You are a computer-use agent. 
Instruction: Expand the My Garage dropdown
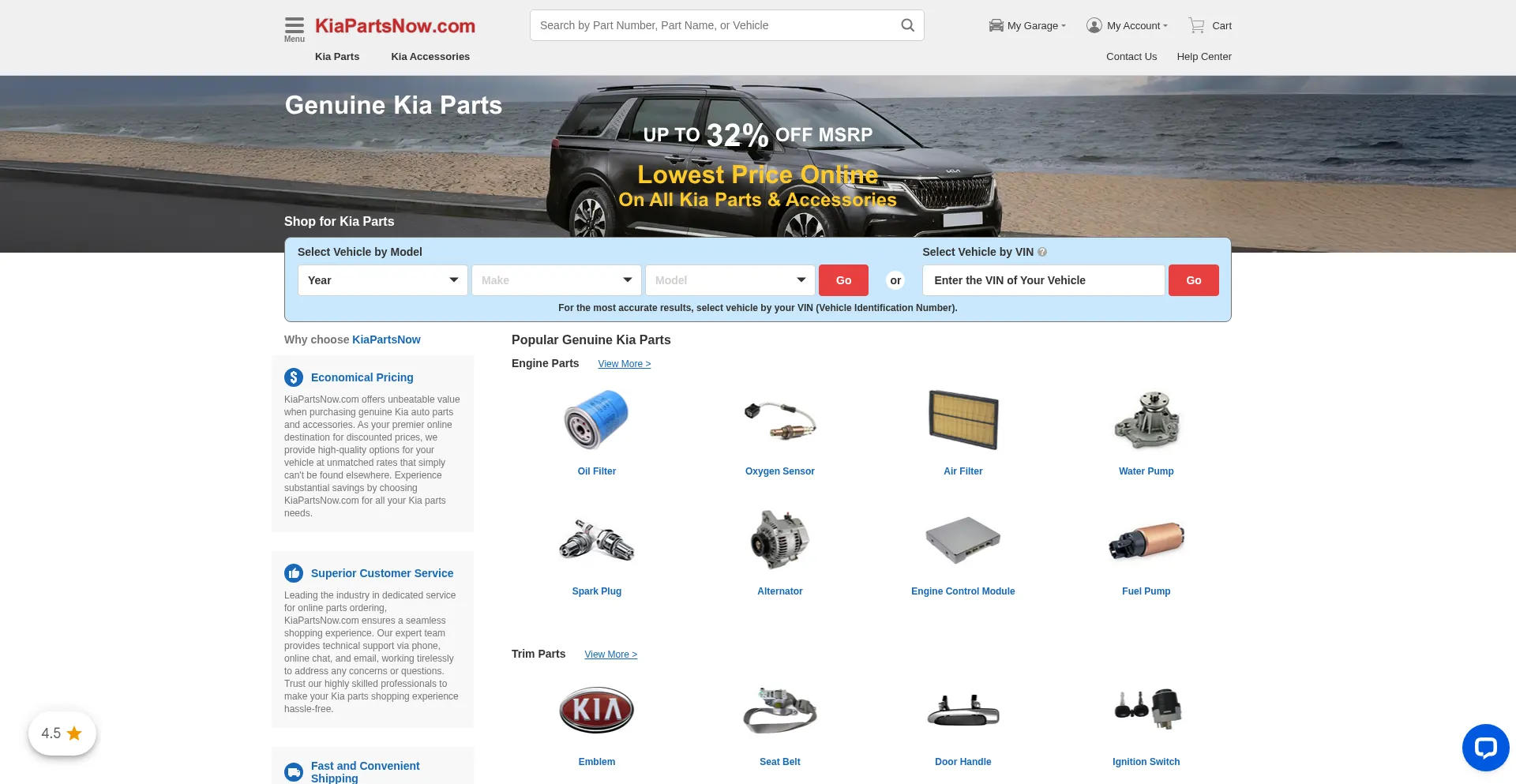(1027, 25)
